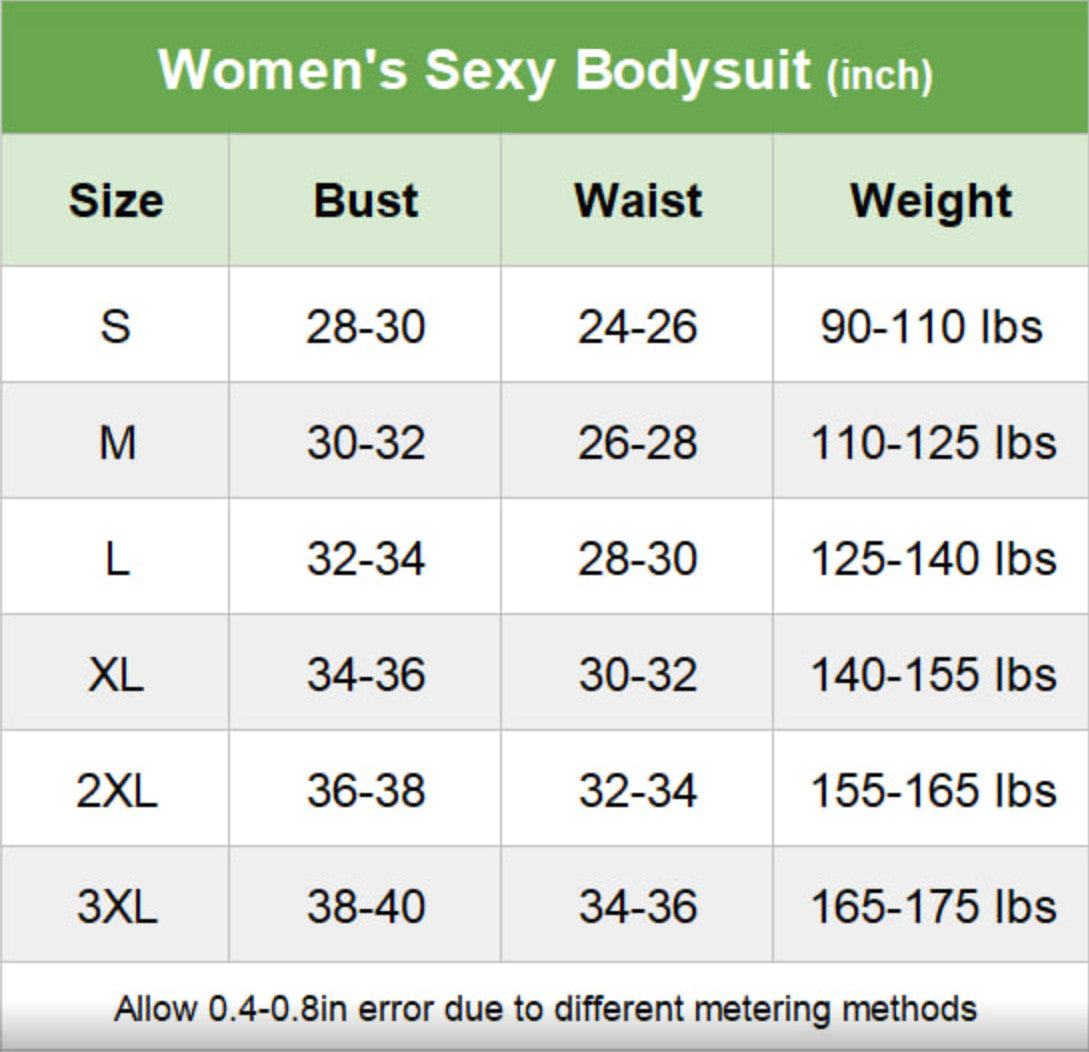The image size is (1089, 1052).
Task: Click the Weight column header
Action: pos(931,201)
